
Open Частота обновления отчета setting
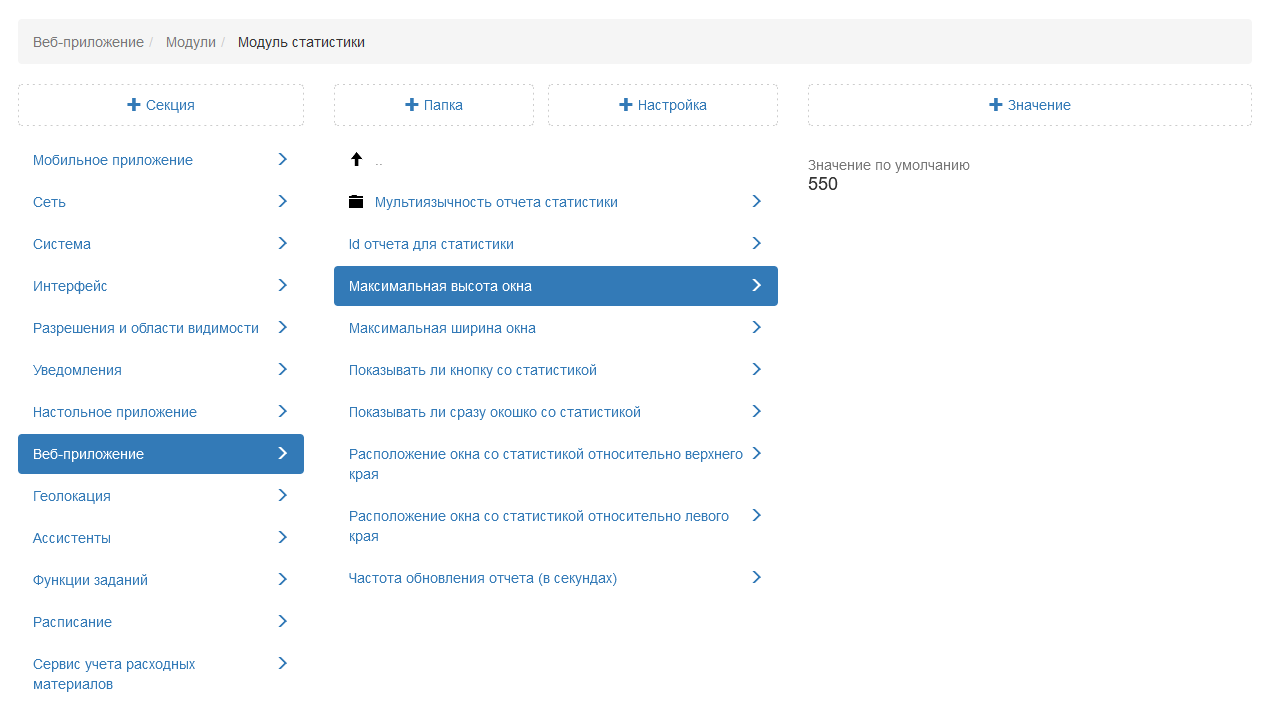coord(483,578)
